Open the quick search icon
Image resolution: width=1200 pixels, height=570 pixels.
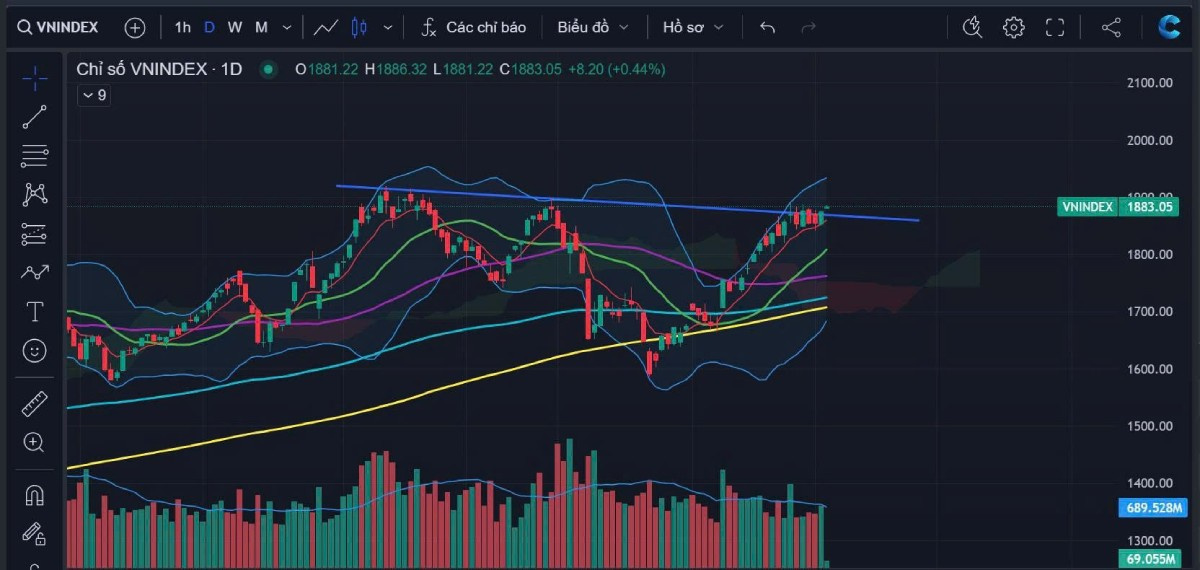(x=972, y=27)
